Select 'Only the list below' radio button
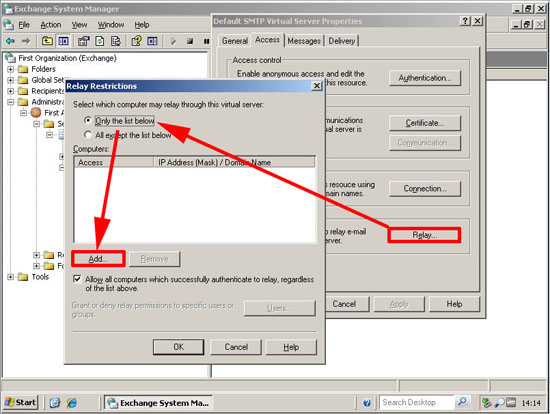Screen dimensions: 550x414 [88, 120]
